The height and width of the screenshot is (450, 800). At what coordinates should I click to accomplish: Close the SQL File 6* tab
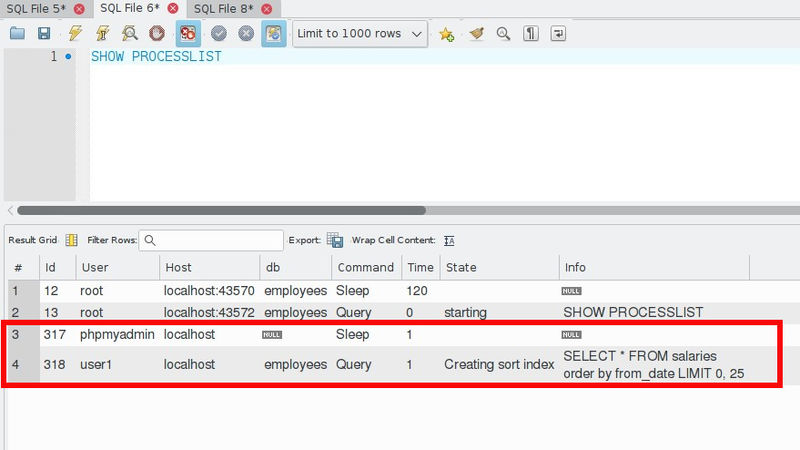[173, 8]
